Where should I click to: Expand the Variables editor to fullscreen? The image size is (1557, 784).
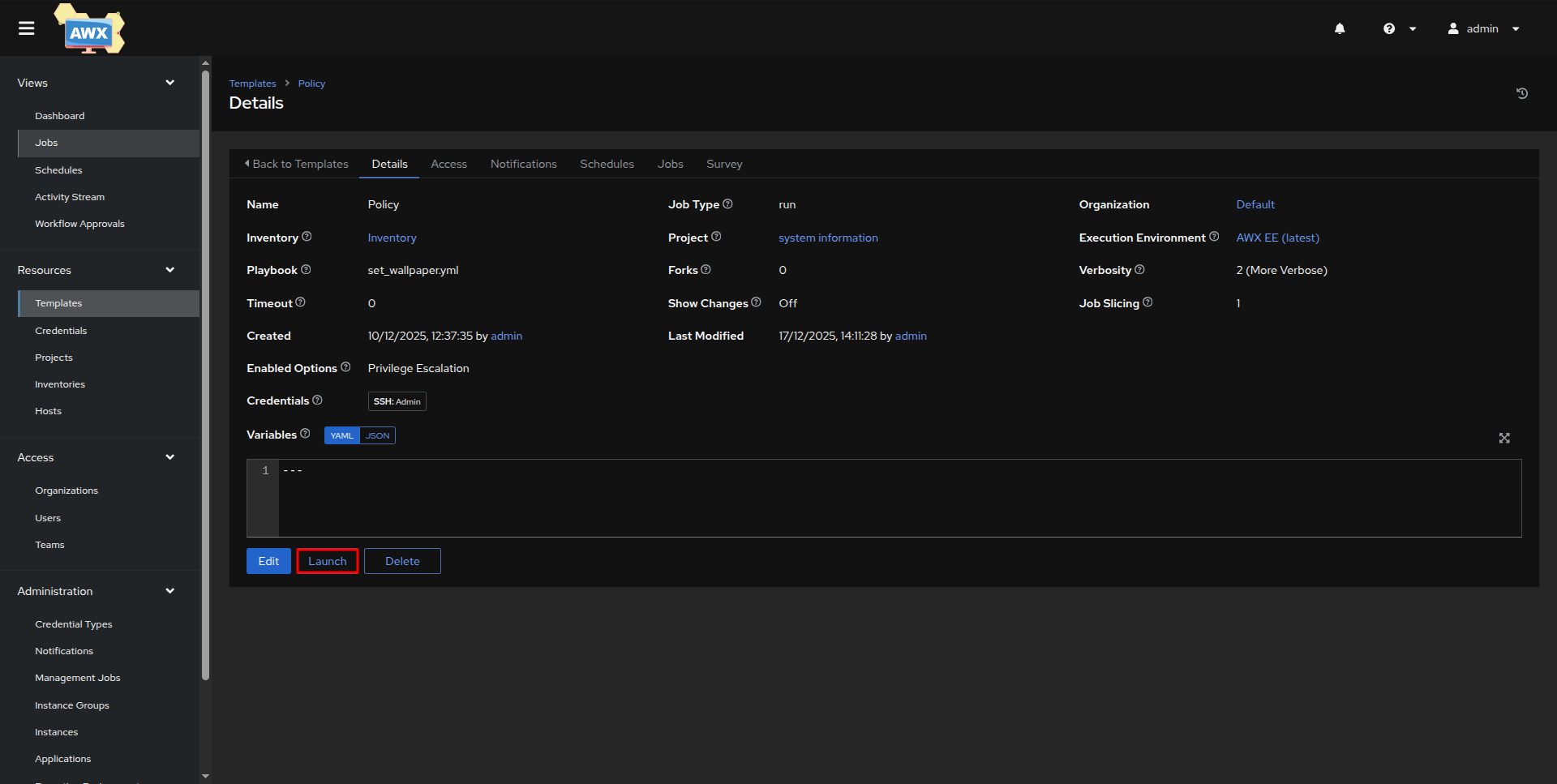pyautogui.click(x=1503, y=438)
